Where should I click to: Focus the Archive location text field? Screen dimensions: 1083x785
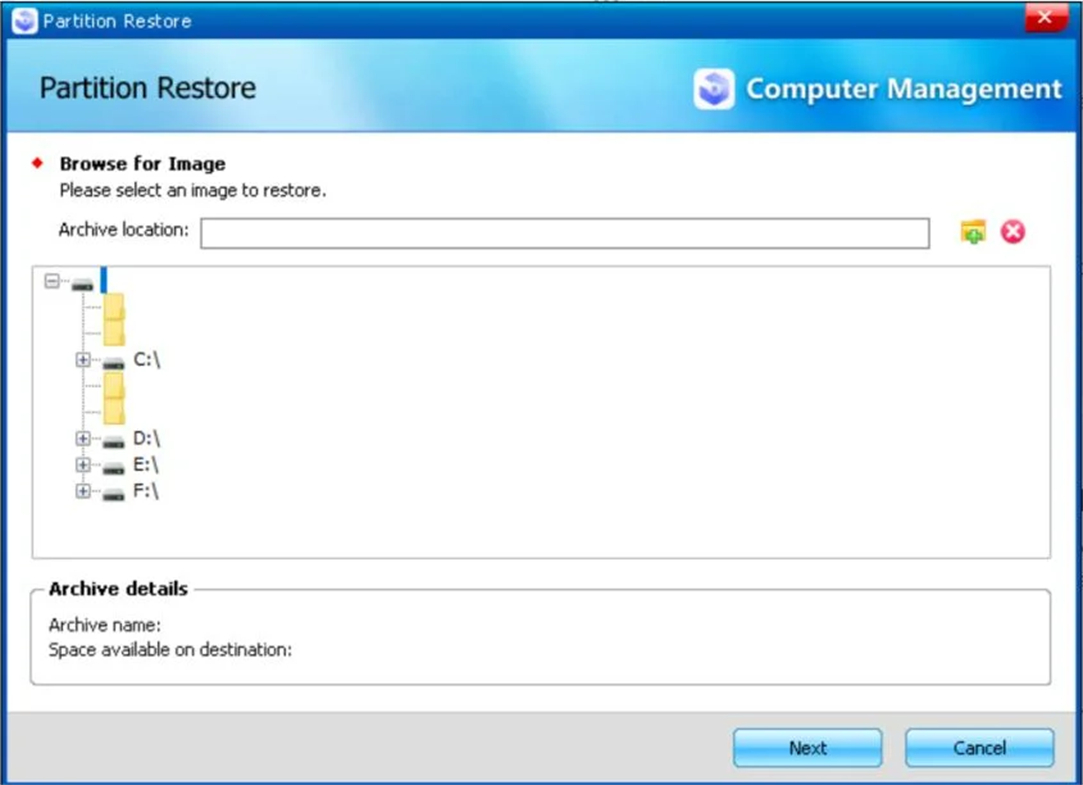click(x=564, y=233)
